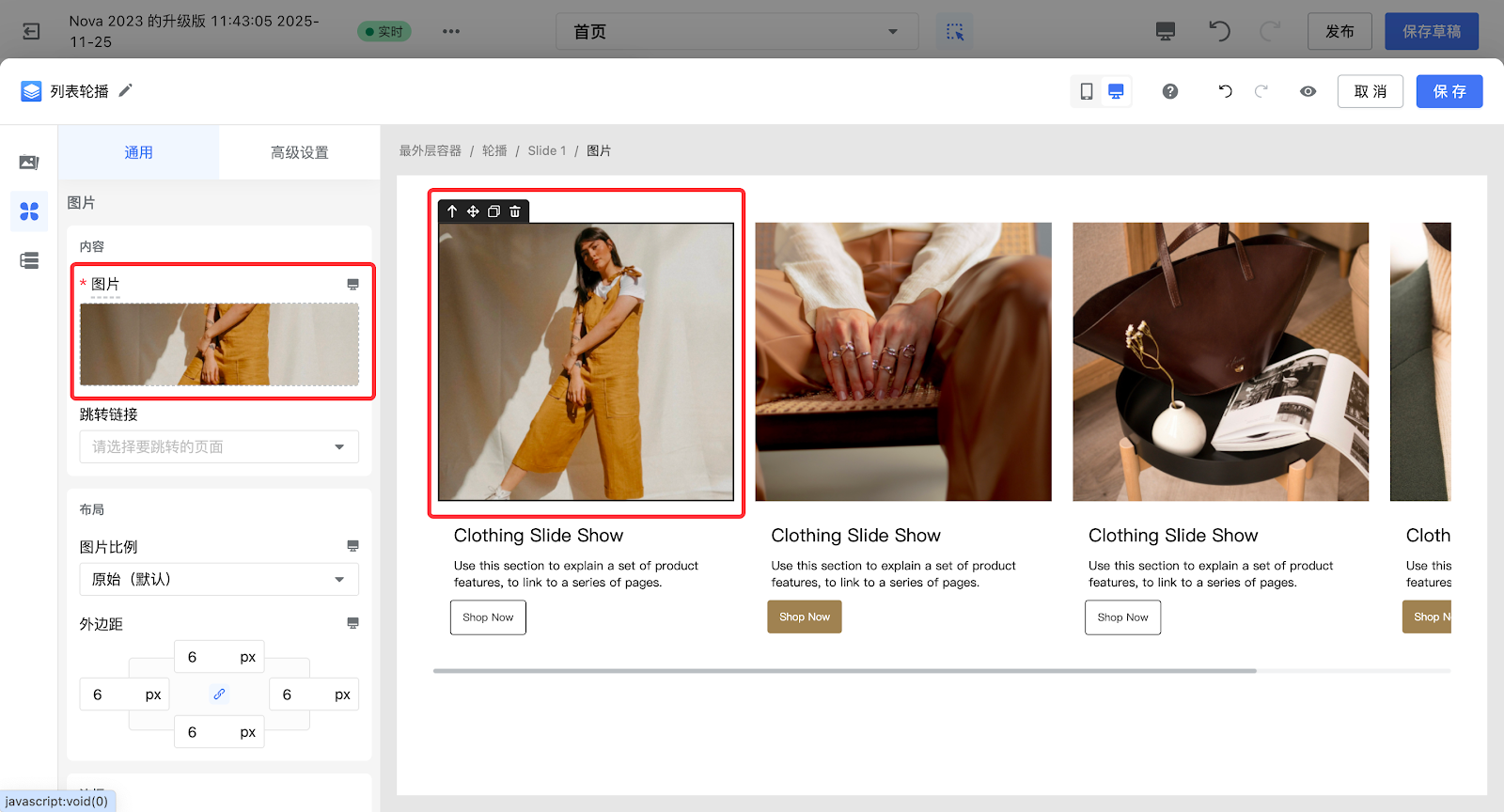
Task: Switch to the 高级设置 tab
Action: (x=299, y=152)
